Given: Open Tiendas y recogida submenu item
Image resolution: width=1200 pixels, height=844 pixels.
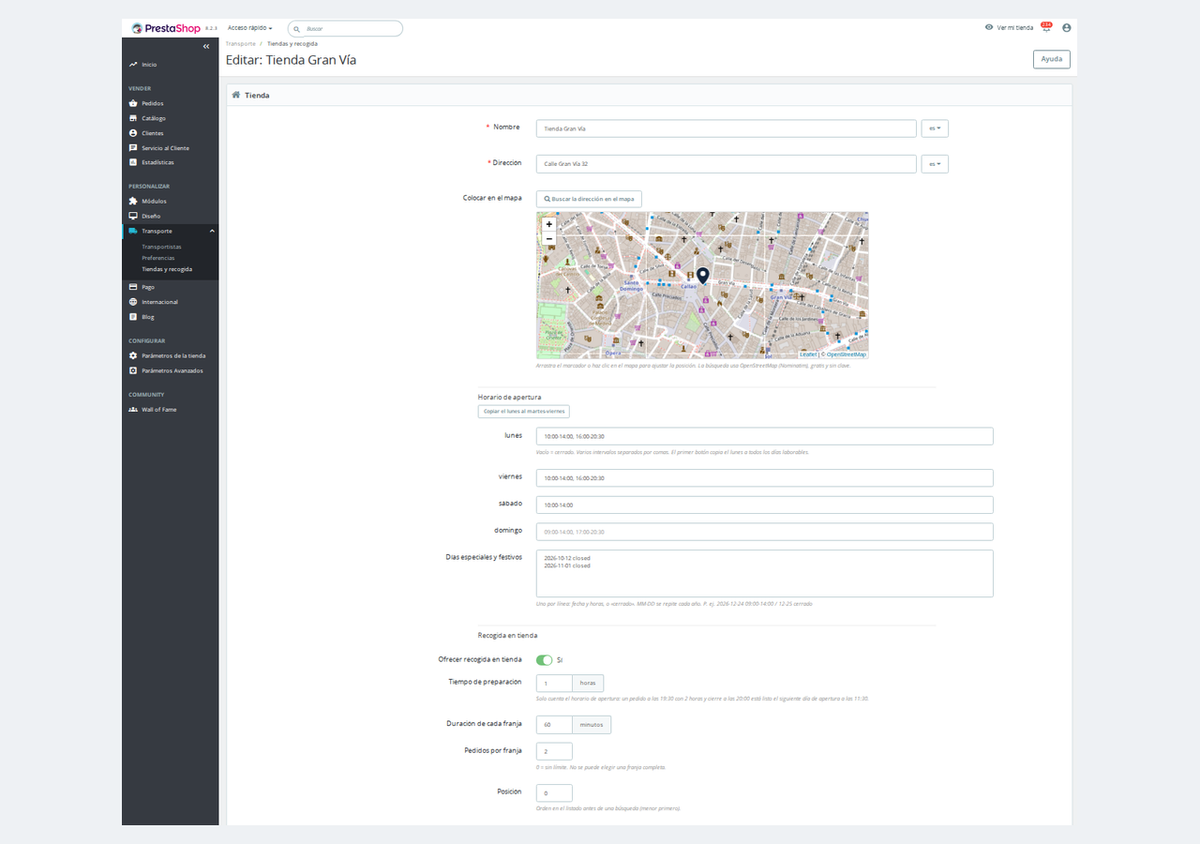Looking at the screenshot, I should pos(167,269).
